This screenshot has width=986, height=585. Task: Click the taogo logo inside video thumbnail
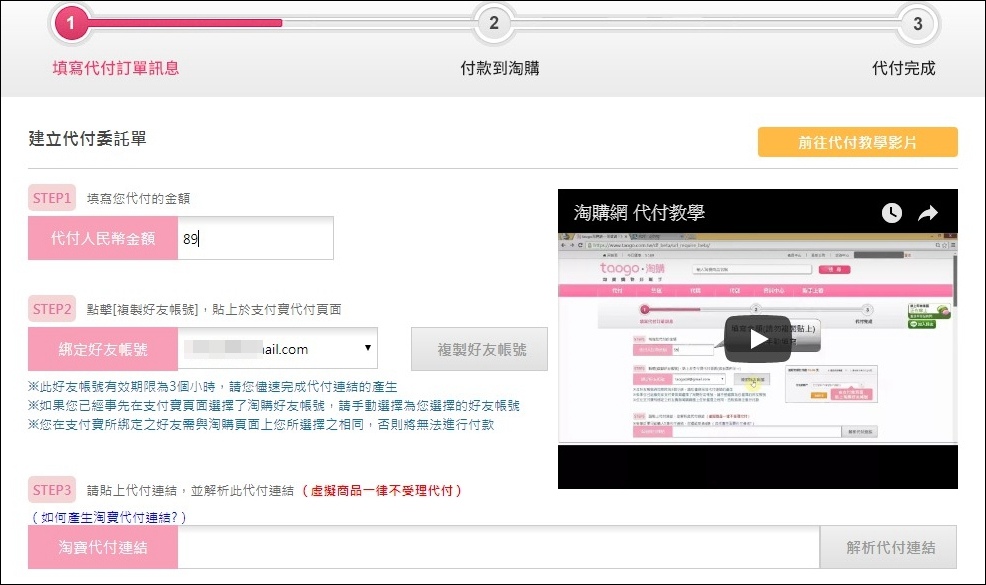coord(631,269)
